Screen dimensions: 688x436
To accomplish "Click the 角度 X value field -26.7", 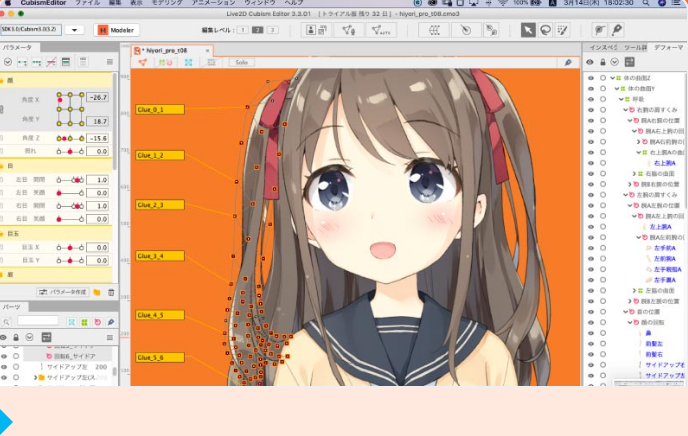I will (x=97, y=97).
